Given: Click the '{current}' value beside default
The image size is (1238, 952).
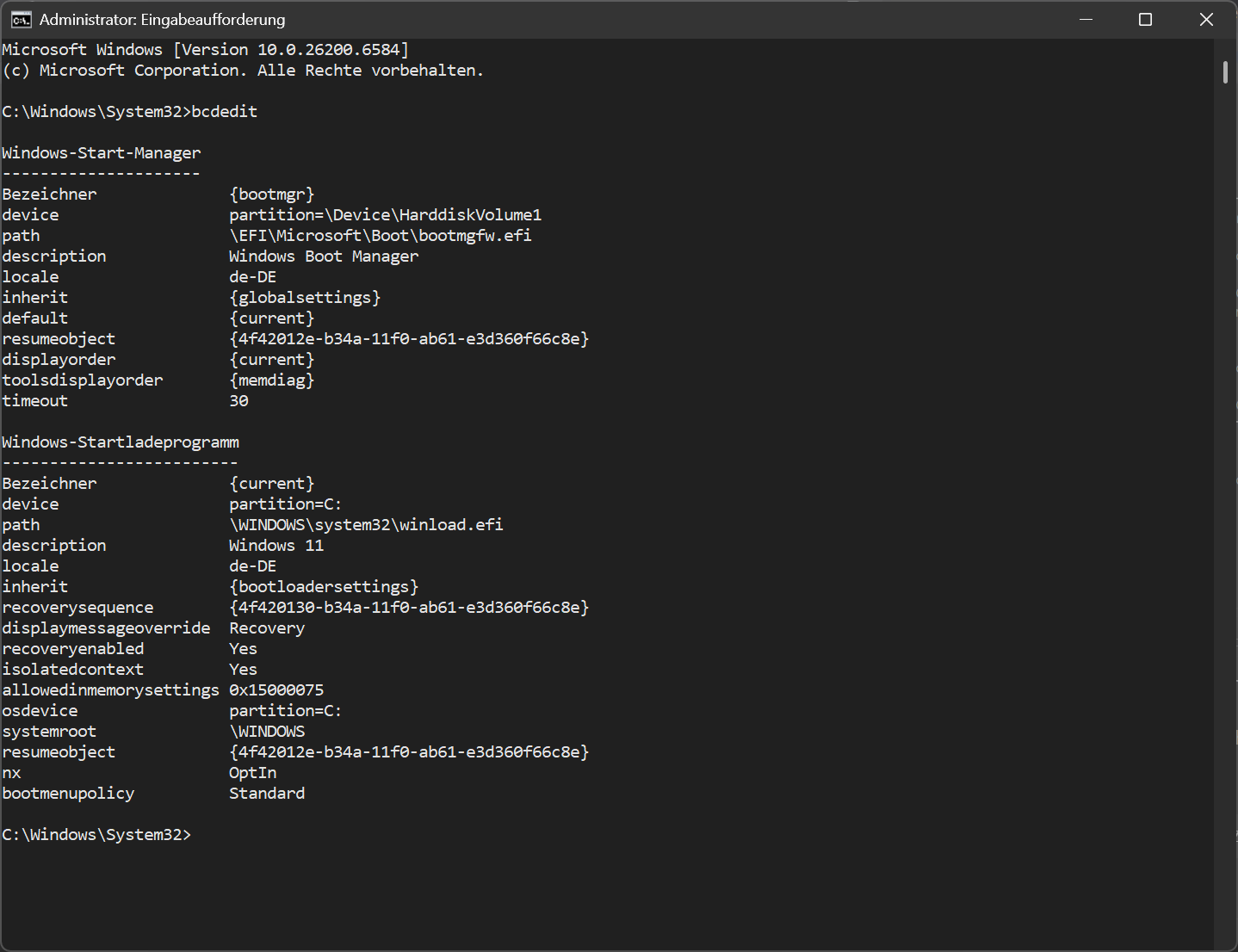Looking at the screenshot, I should coord(272,318).
